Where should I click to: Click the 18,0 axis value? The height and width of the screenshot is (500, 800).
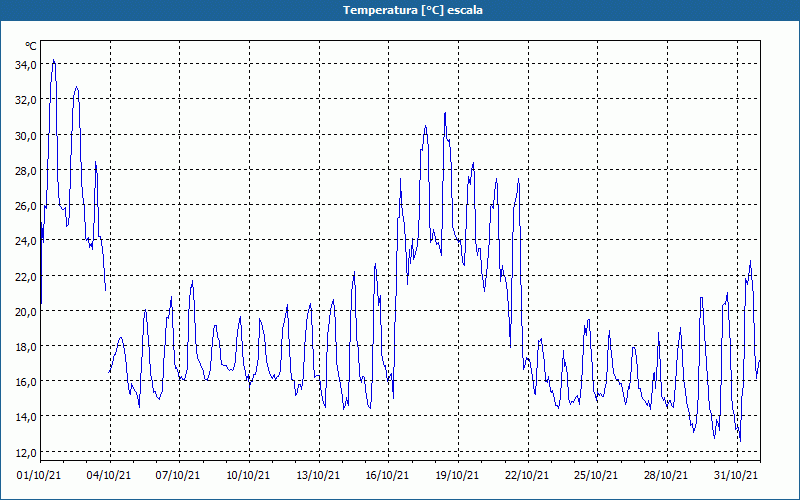click(x=26, y=347)
